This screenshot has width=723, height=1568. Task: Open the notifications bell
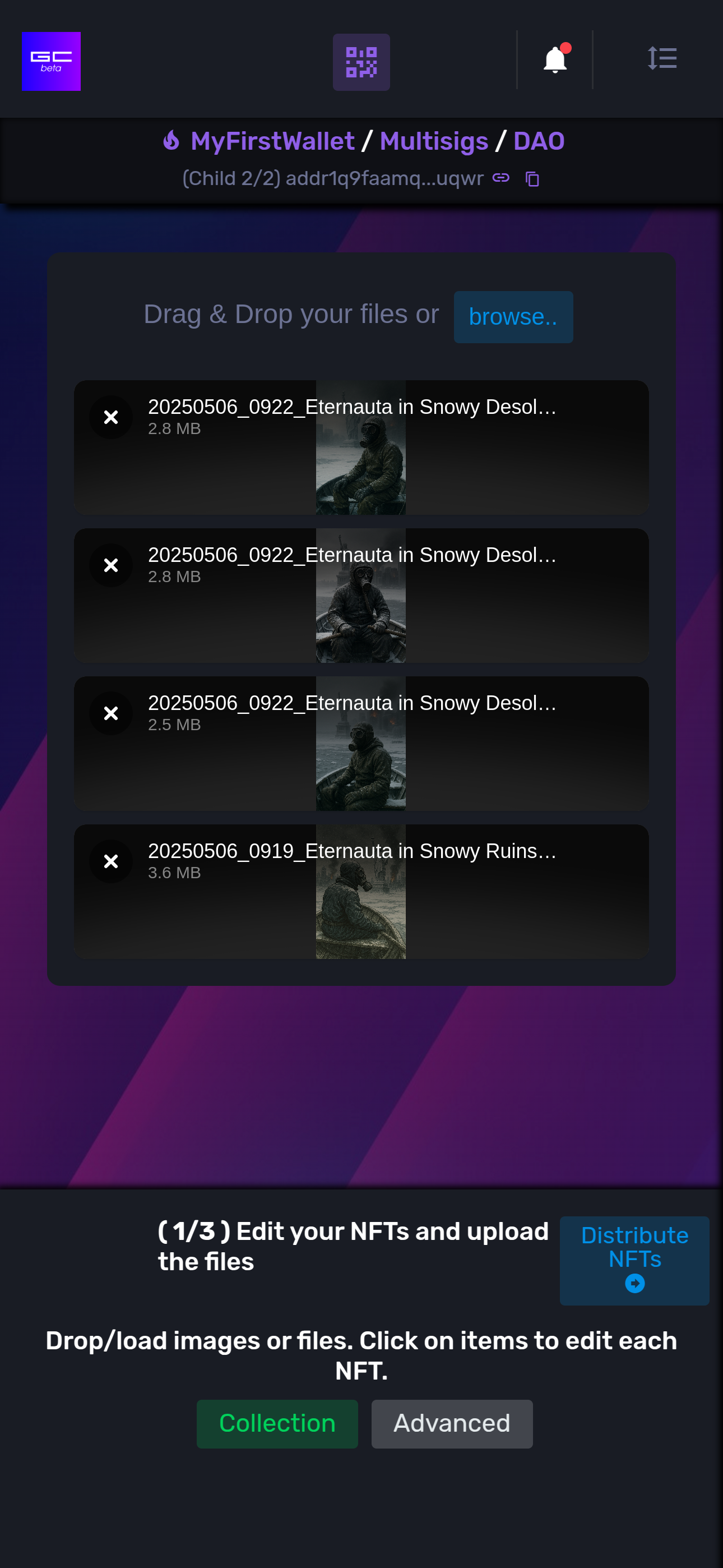tap(555, 59)
